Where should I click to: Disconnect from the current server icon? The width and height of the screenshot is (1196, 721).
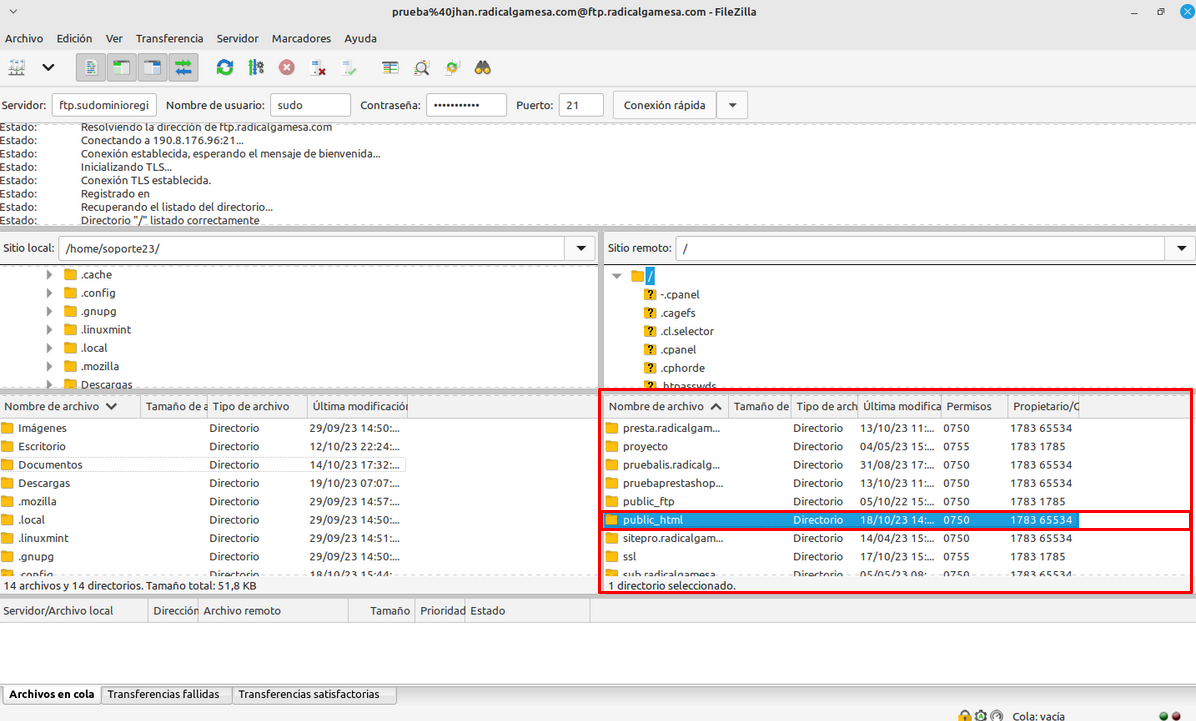318,68
